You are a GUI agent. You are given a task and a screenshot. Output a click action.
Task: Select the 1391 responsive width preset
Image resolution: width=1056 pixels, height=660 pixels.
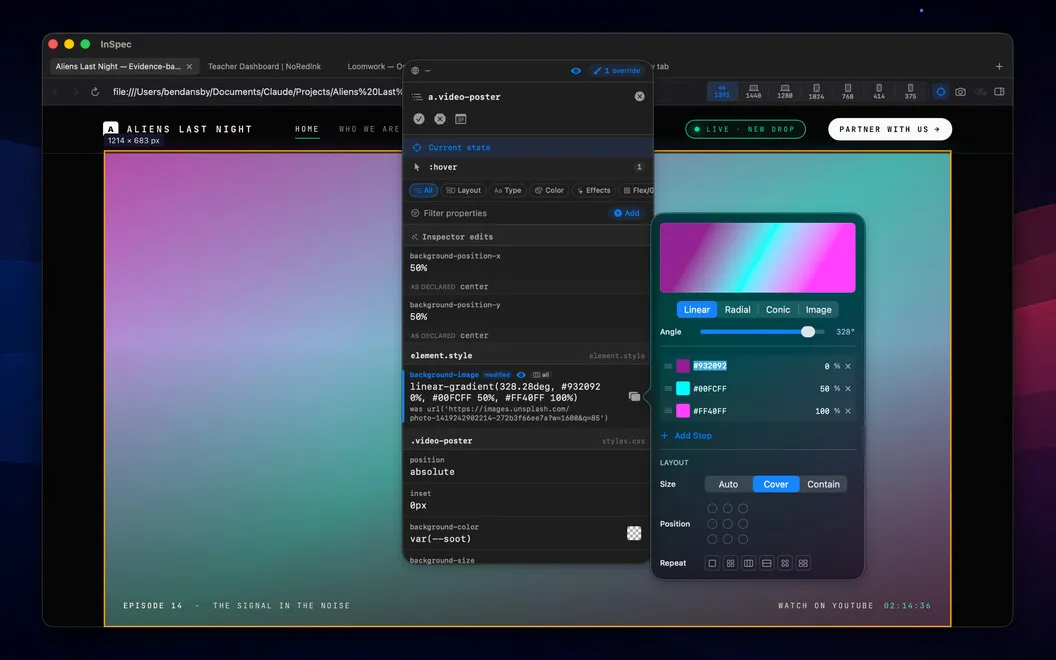coord(722,92)
